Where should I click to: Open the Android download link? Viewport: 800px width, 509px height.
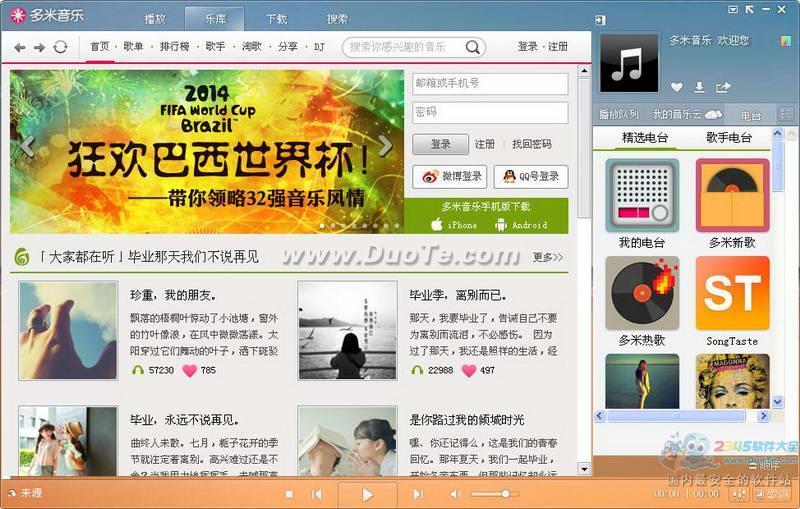coord(521,225)
